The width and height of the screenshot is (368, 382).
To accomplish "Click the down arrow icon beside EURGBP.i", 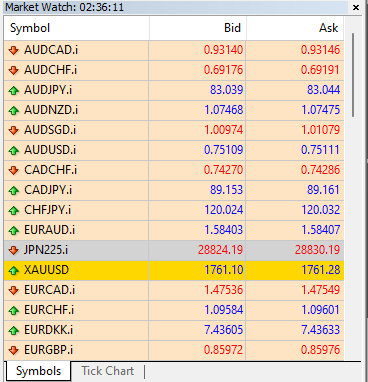I will pos(13,350).
